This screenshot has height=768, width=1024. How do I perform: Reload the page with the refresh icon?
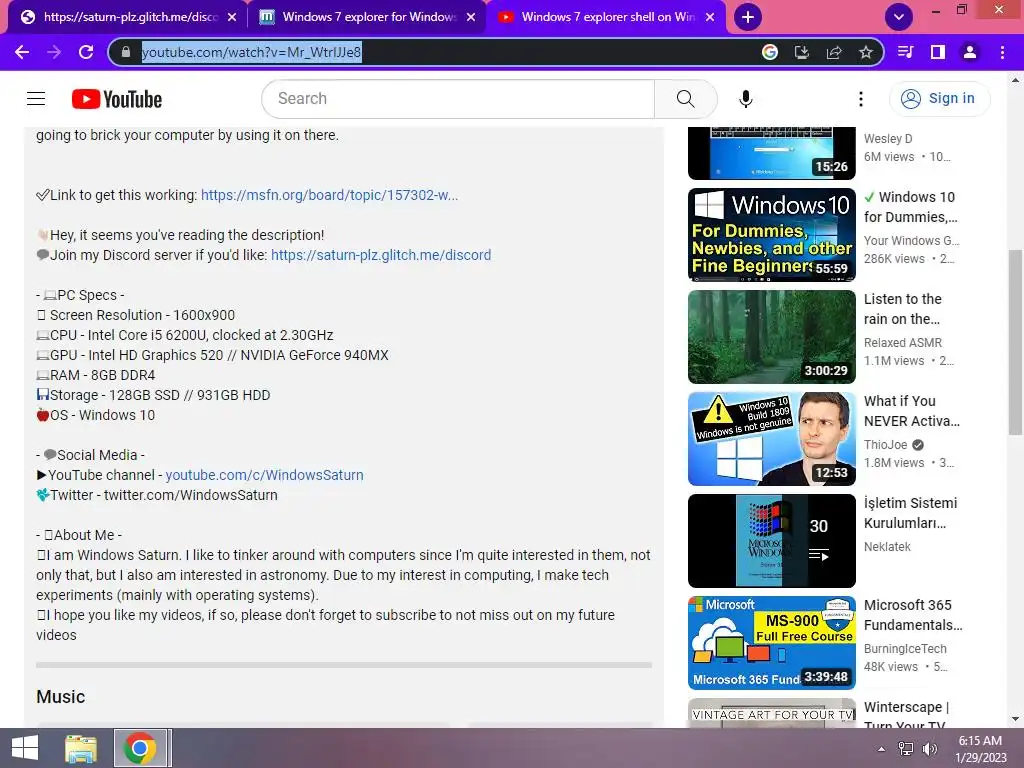tap(86, 52)
